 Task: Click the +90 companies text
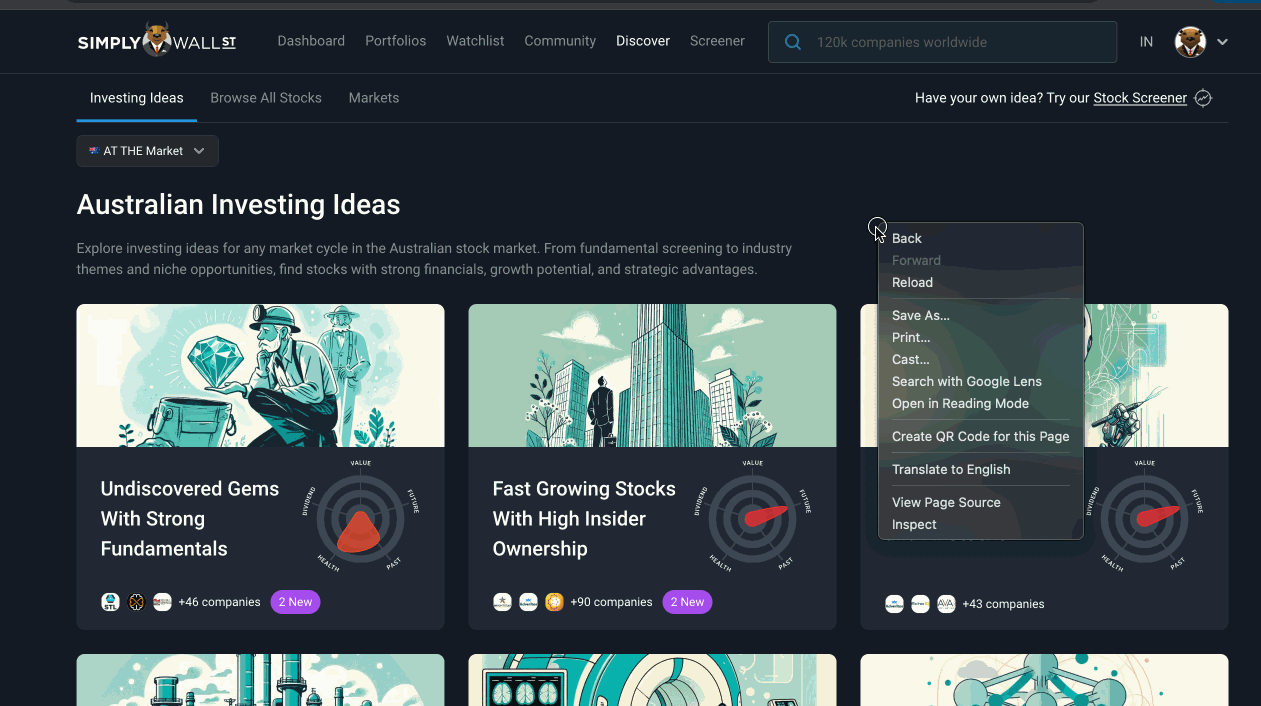[x=611, y=602]
